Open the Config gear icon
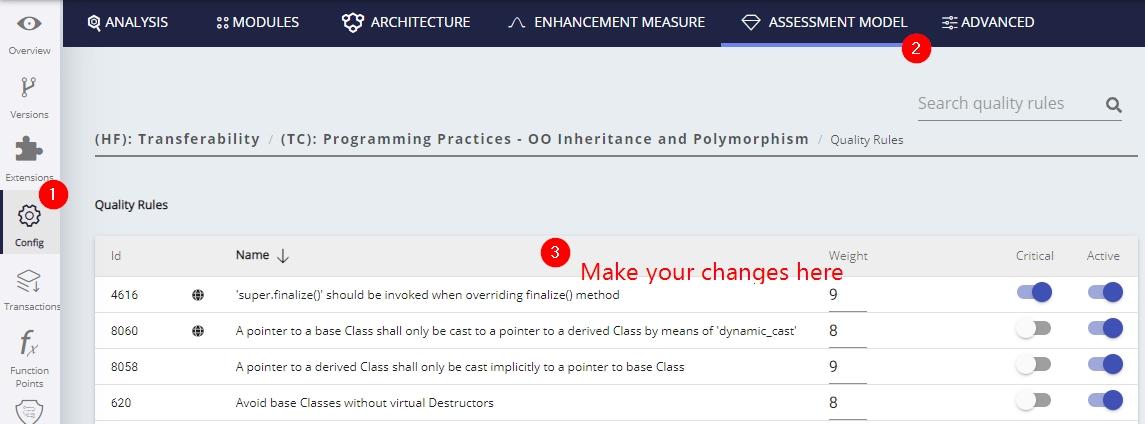The image size is (1145, 424). click(x=29, y=216)
